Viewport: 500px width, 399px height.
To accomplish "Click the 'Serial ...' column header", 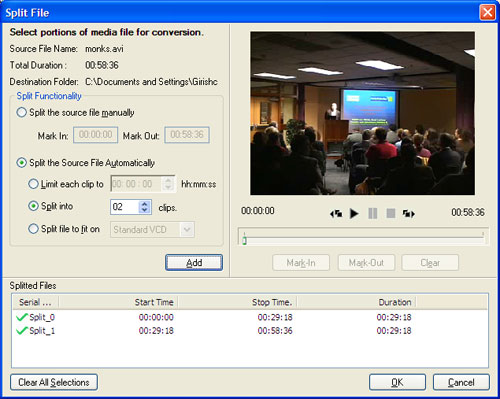I will (36, 302).
